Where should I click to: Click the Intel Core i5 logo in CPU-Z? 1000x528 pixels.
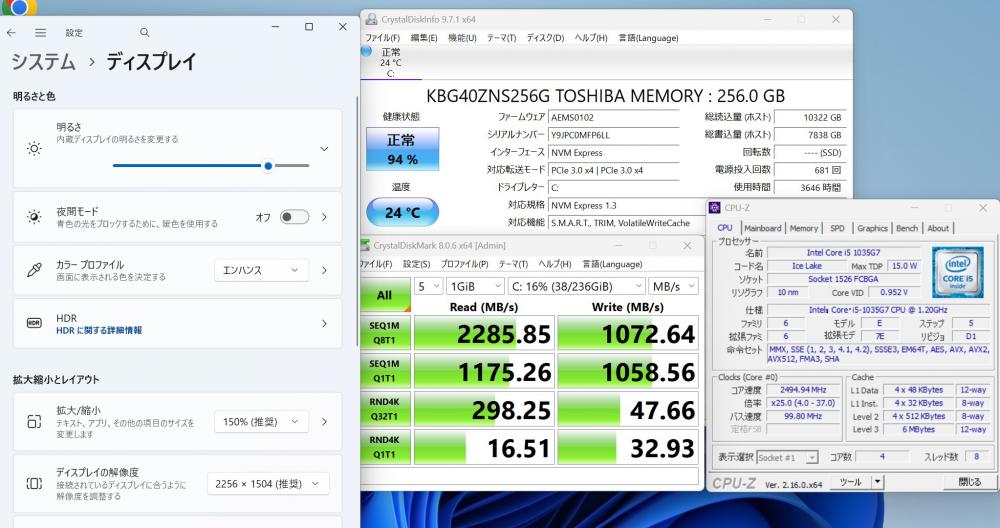pyautogui.click(x=957, y=272)
